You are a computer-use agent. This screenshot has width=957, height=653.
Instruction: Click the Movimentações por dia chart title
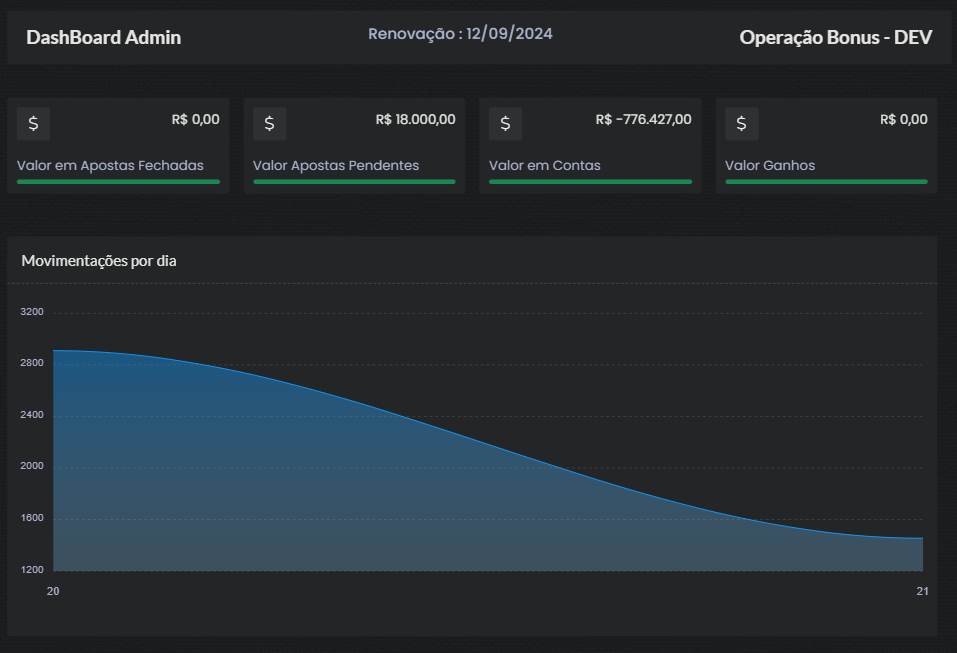click(x=99, y=261)
